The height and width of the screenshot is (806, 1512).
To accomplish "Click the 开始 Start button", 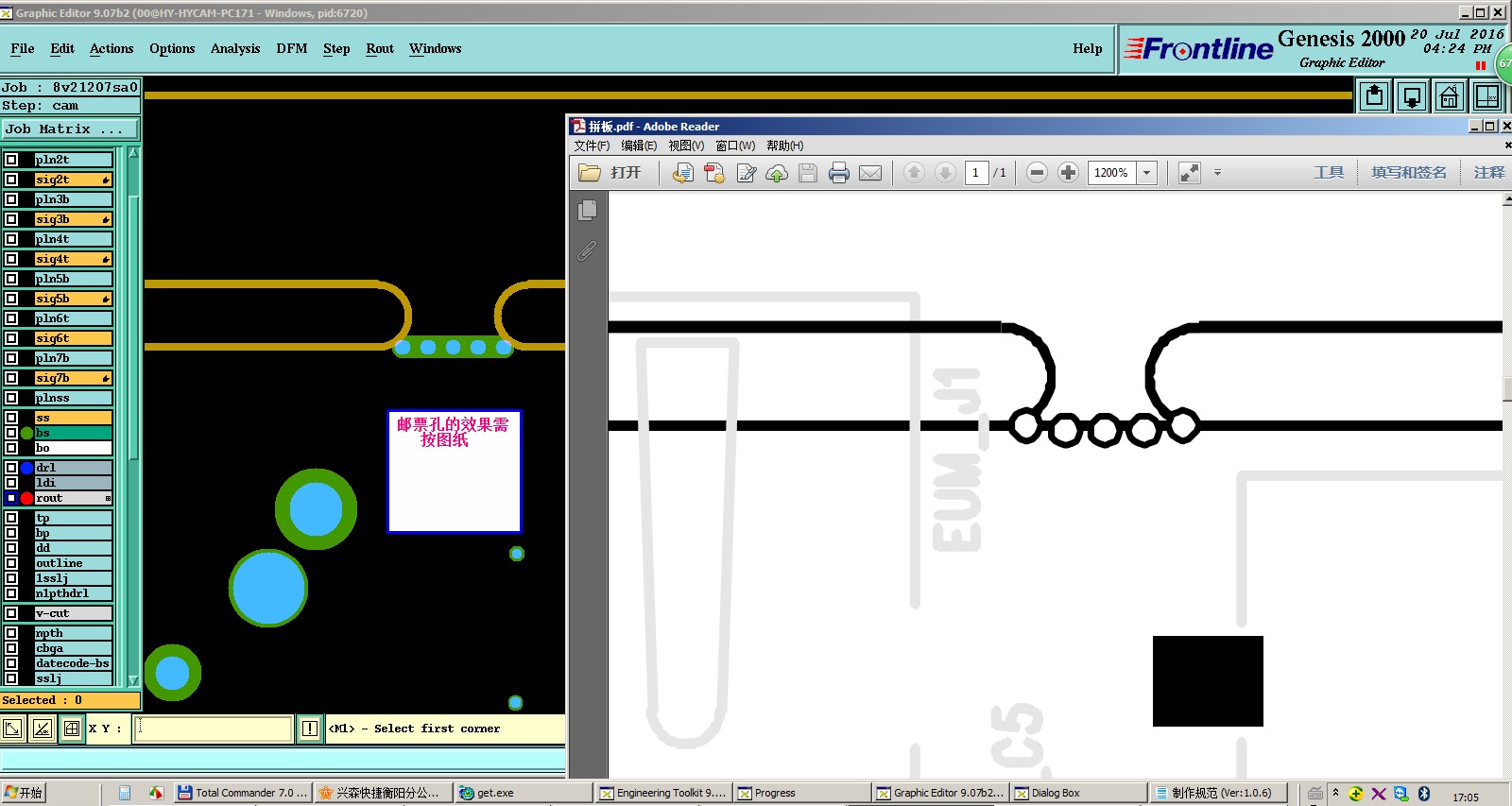I will (x=24, y=793).
